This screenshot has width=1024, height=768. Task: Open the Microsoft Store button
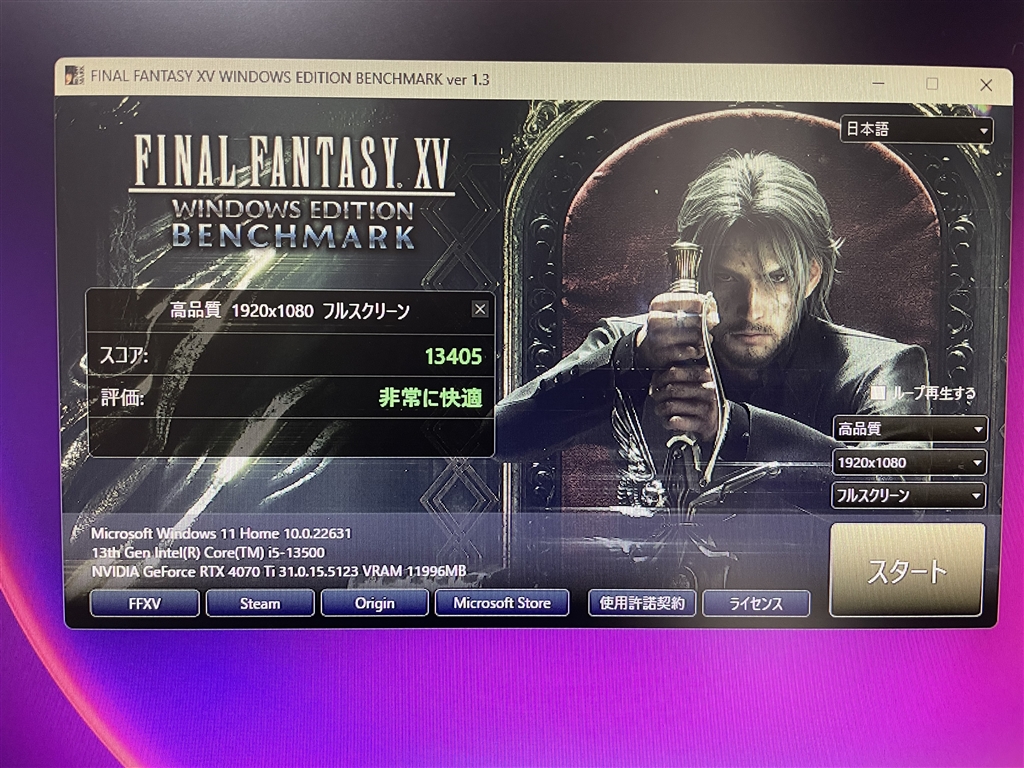502,603
